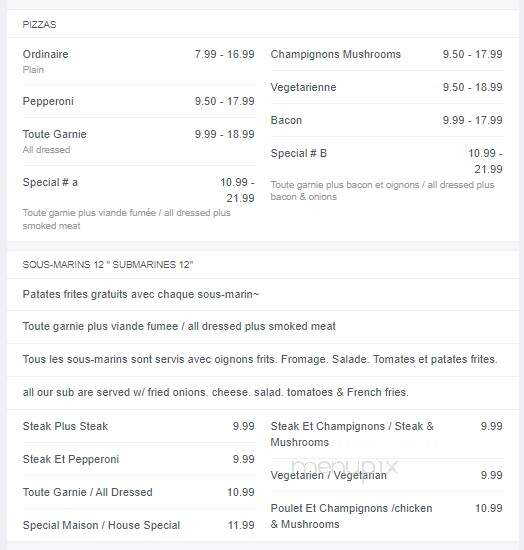
Task: Click the 7.99 - 16.99 Ordinaire price
Action: point(224,54)
